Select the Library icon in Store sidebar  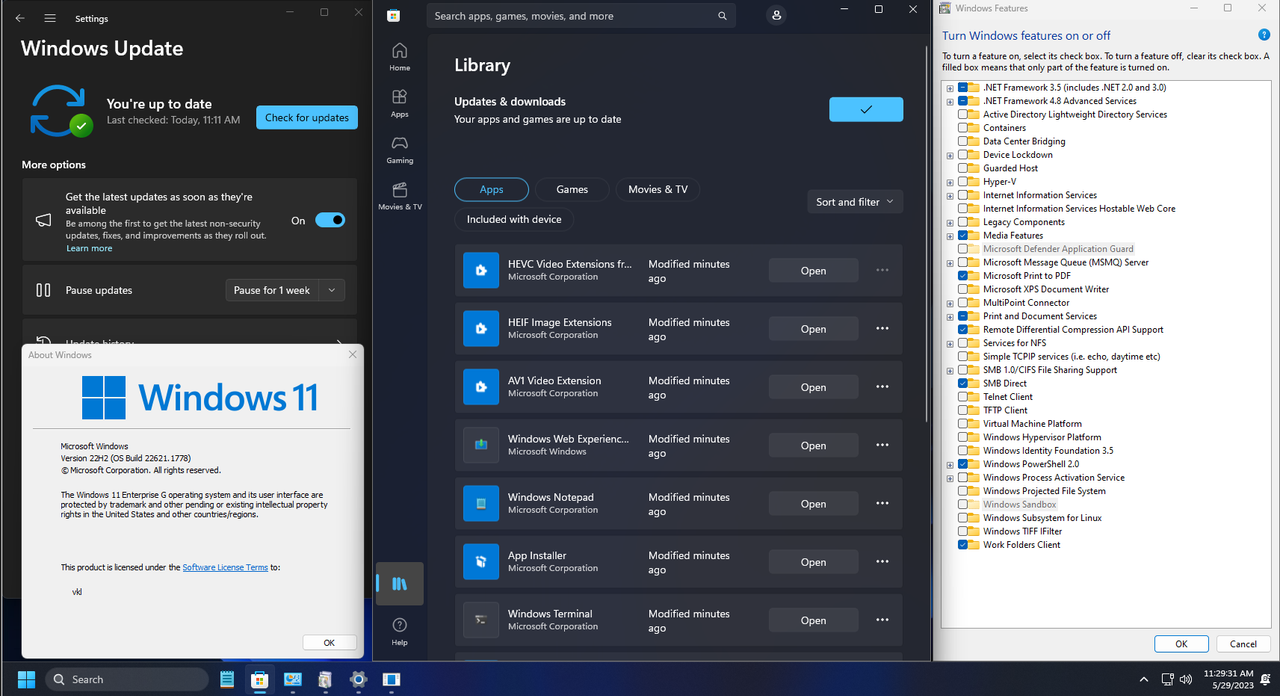(399, 584)
